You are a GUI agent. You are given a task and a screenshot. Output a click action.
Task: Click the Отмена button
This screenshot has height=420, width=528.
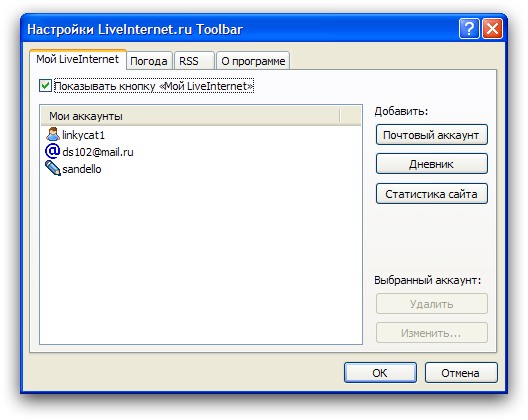461,373
